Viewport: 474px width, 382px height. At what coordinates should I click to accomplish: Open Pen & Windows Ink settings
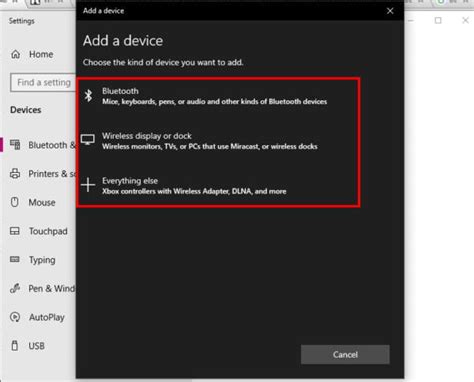coord(38,288)
